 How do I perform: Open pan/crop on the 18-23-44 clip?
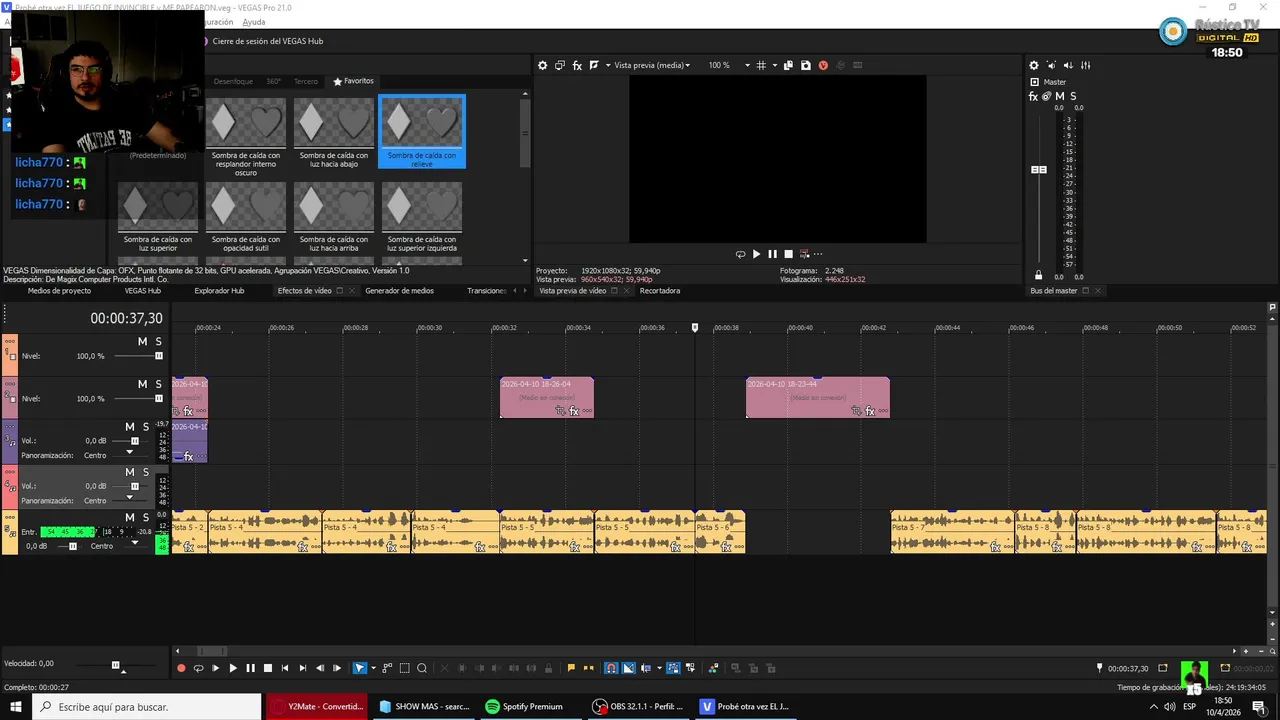856,411
